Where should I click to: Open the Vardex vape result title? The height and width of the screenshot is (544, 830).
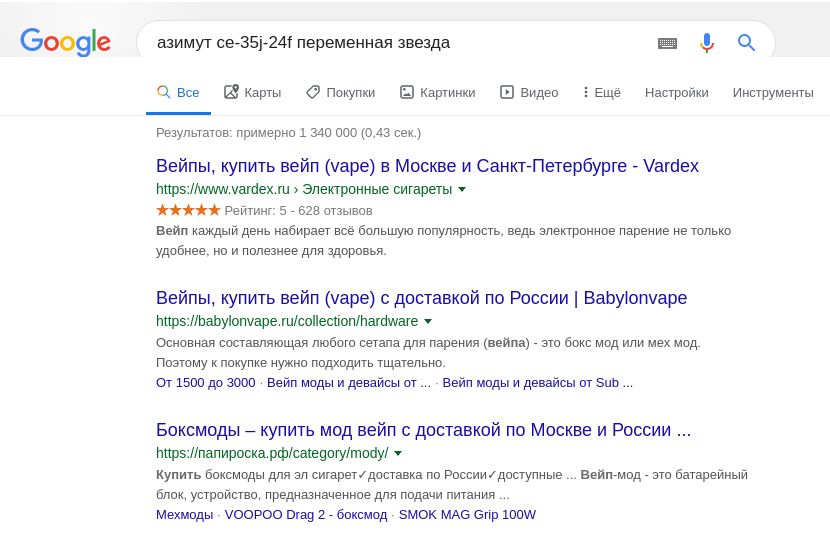coord(427,166)
